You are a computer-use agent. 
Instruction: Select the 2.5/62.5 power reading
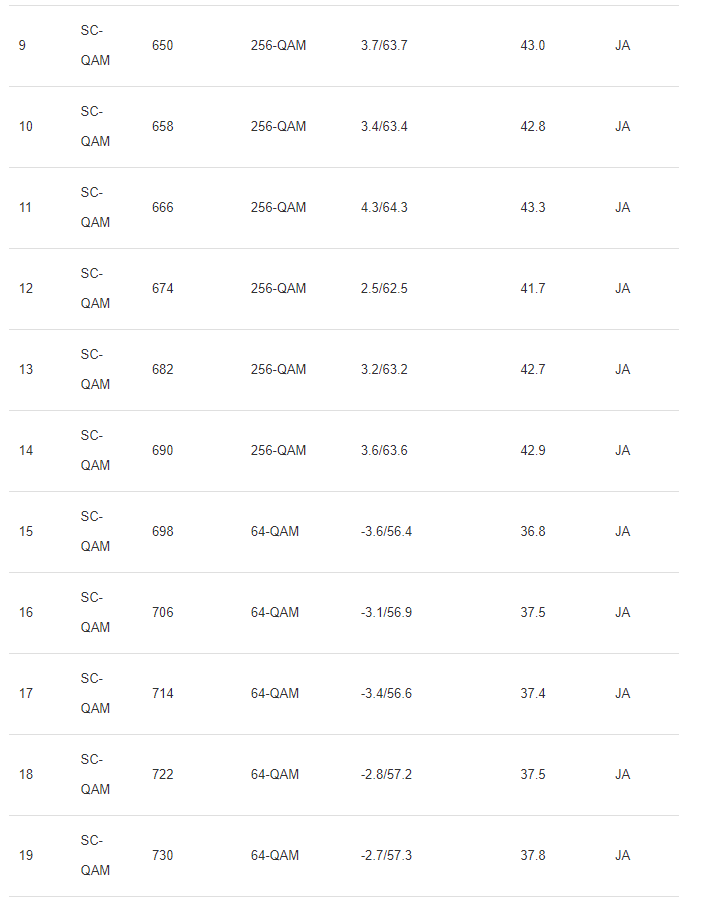[384, 289]
